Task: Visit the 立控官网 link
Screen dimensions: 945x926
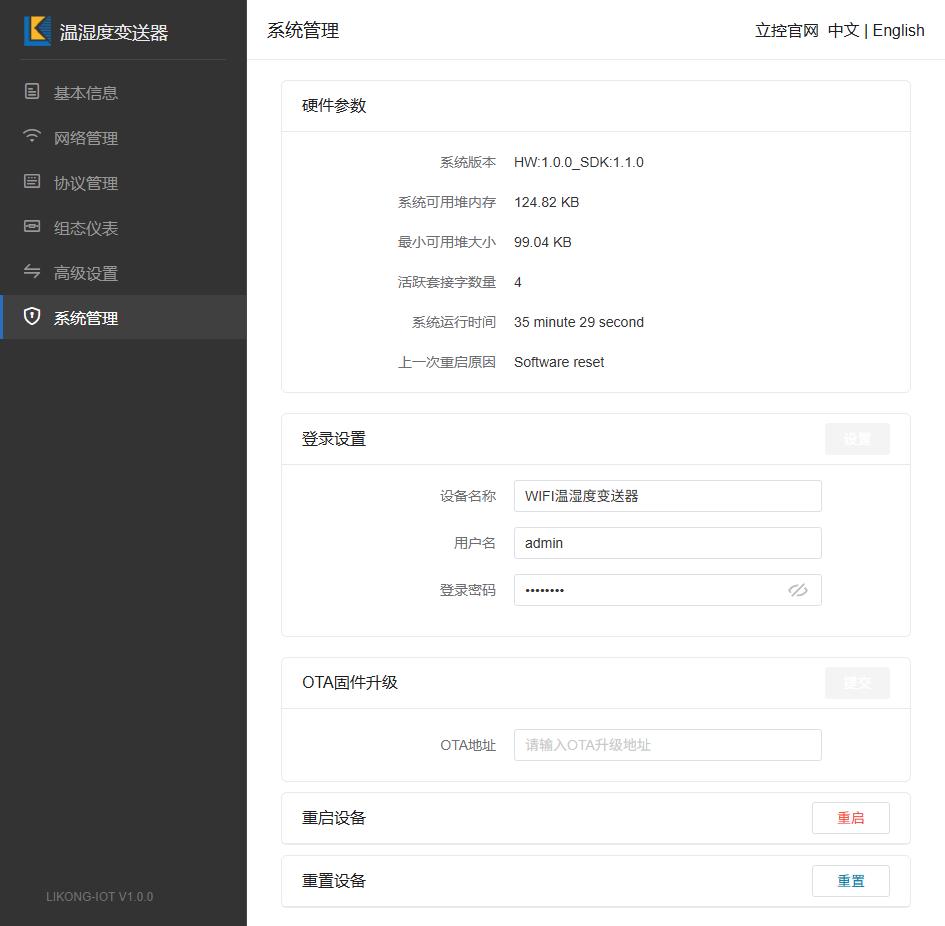Action: click(x=786, y=30)
